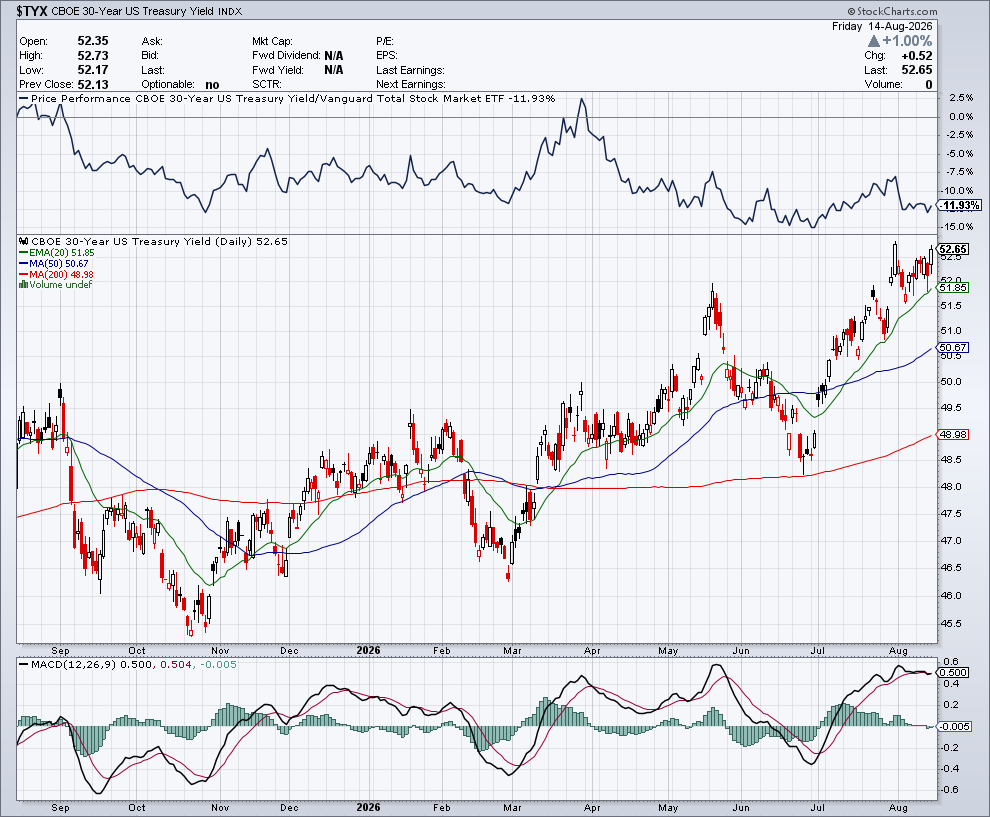990x817 pixels.
Task: Click the blue MA(50) legend line marker
Action: (23, 263)
